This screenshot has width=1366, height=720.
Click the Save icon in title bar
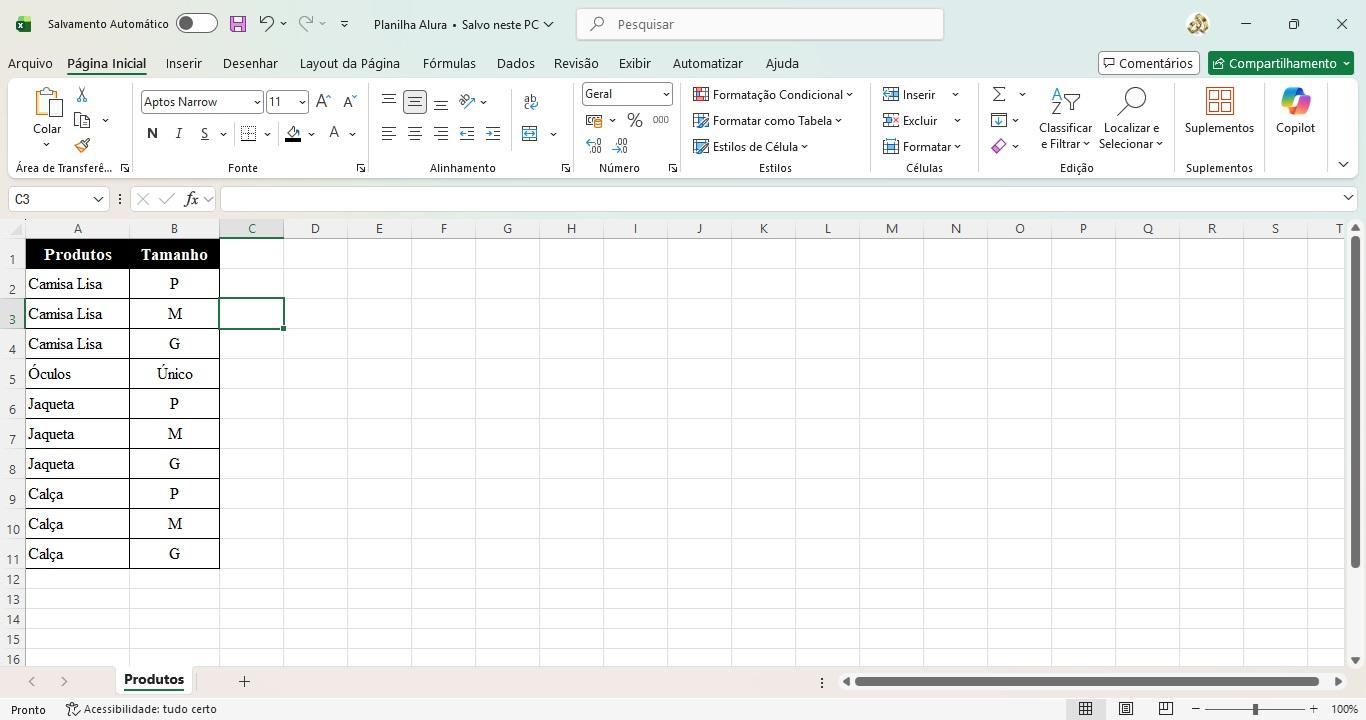238,24
